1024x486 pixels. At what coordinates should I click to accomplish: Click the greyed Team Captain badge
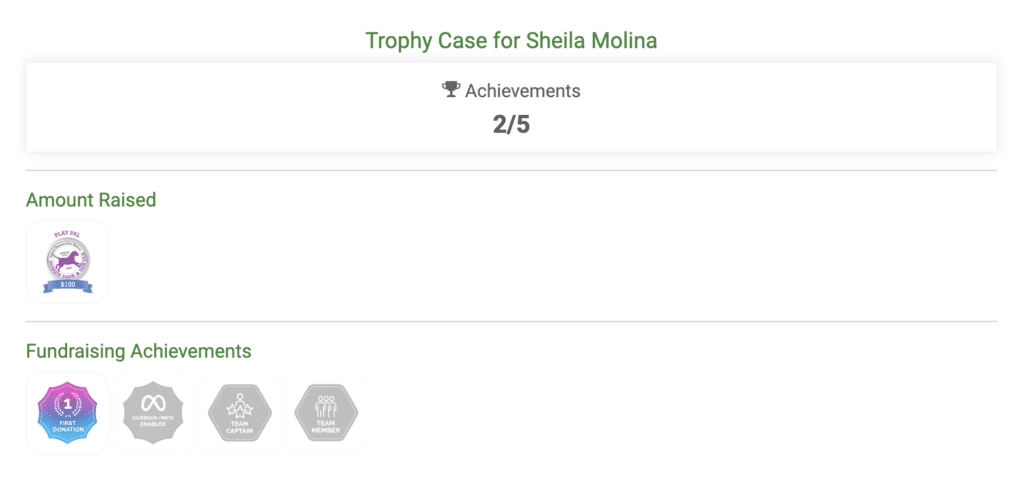(x=240, y=413)
